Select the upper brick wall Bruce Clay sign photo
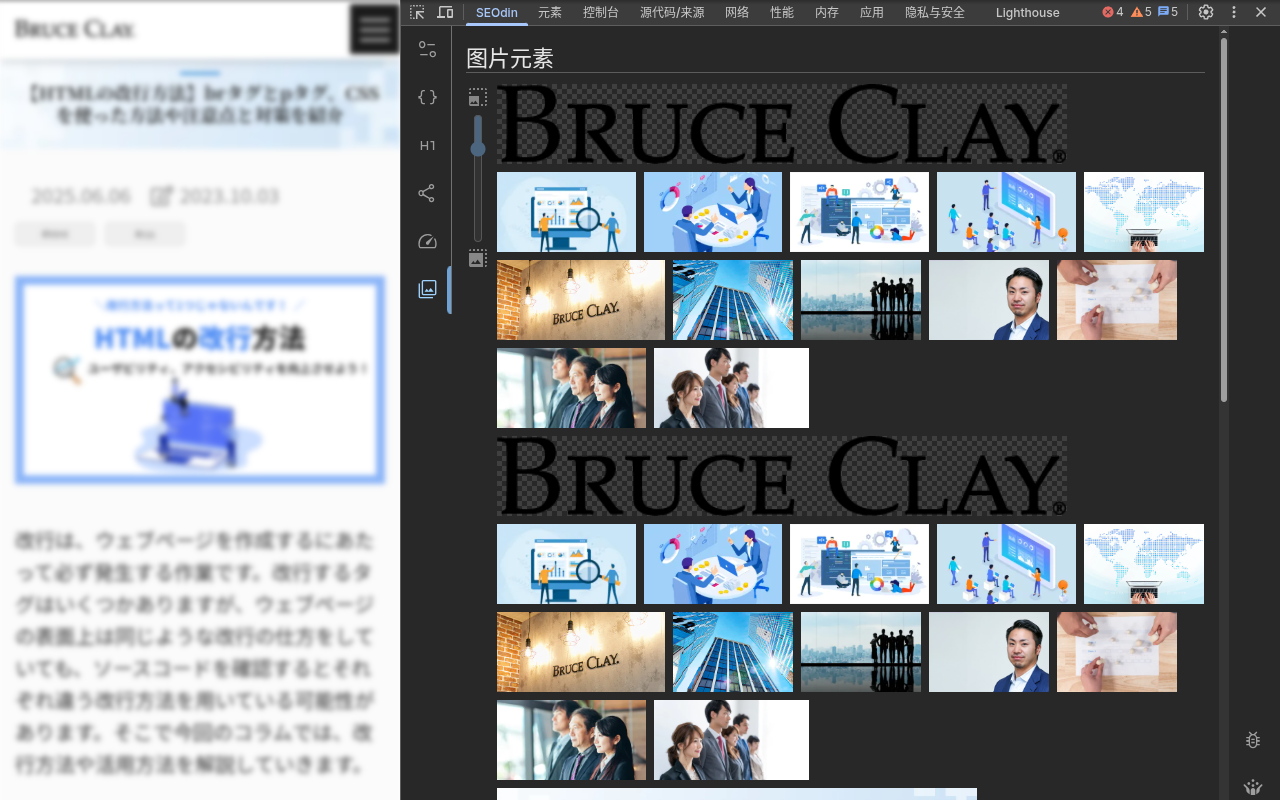The height and width of the screenshot is (800, 1280). coord(581,300)
